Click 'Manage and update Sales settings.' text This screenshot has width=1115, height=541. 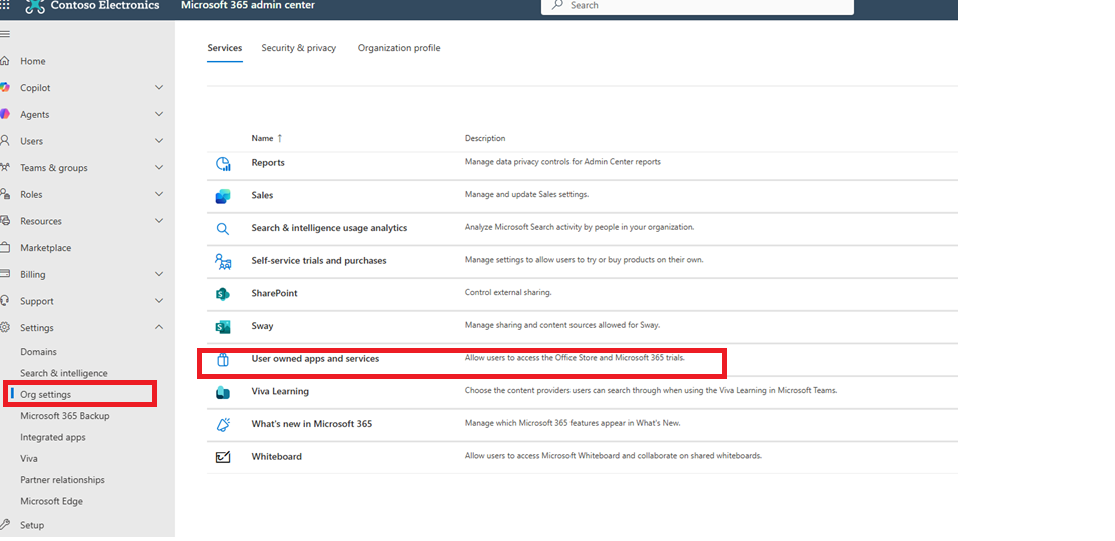click(x=527, y=194)
